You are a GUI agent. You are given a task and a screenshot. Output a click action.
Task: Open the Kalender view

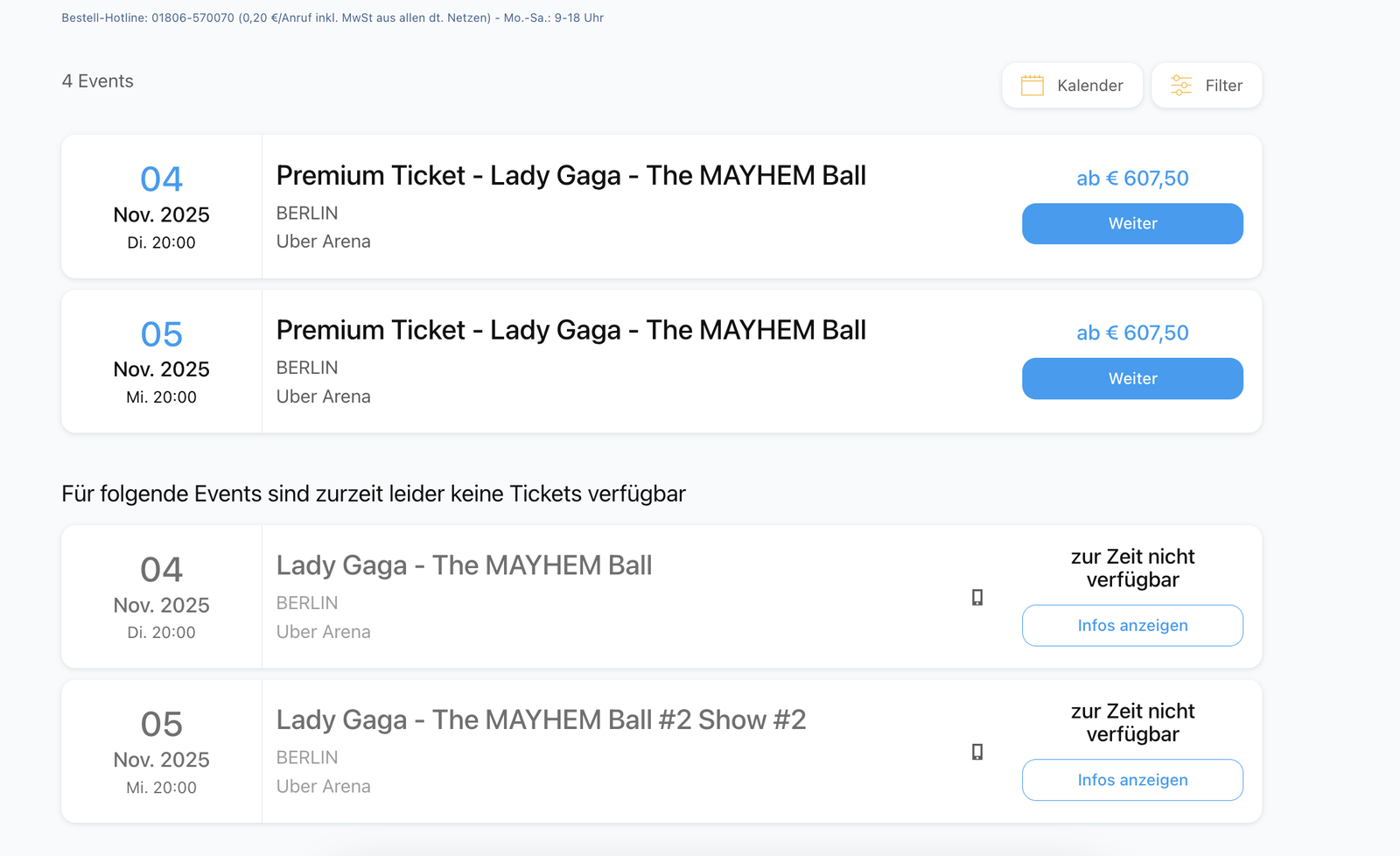1072,85
